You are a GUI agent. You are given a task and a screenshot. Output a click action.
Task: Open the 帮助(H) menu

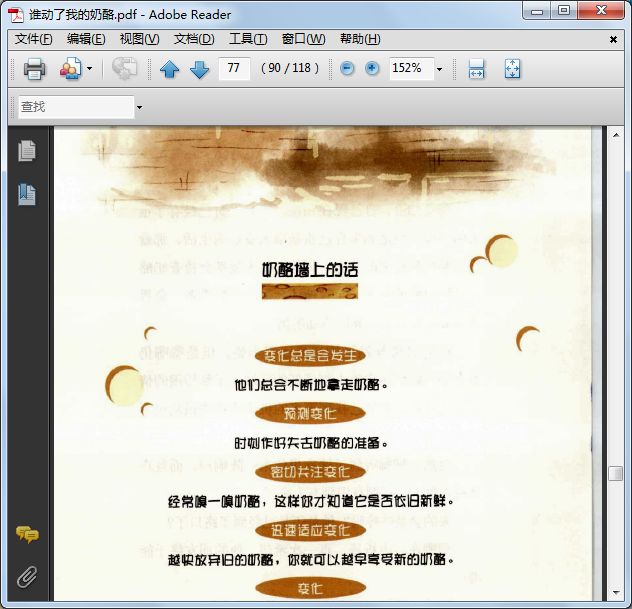tap(360, 39)
